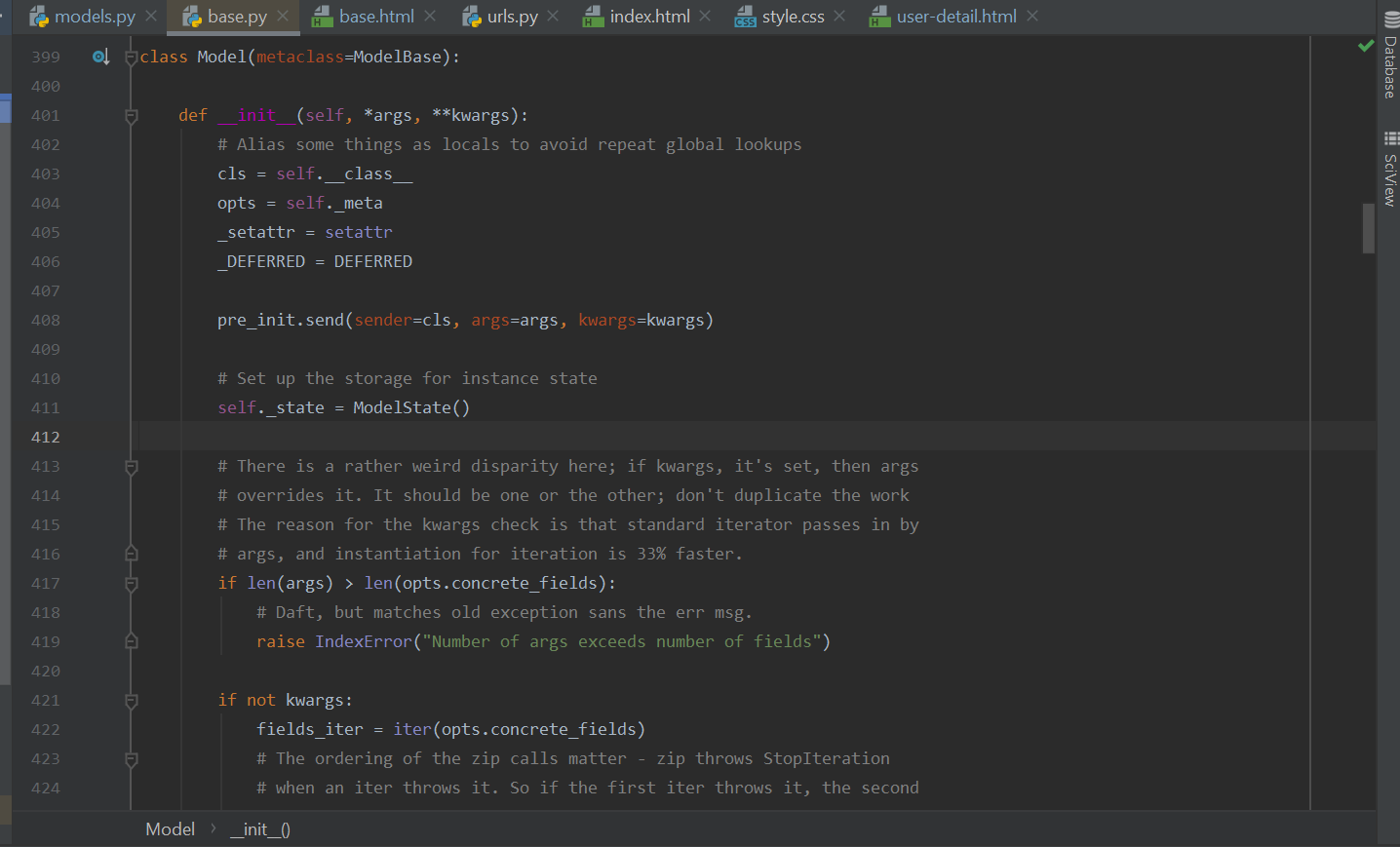Close the user-detail.html tab

[x=1032, y=17]
